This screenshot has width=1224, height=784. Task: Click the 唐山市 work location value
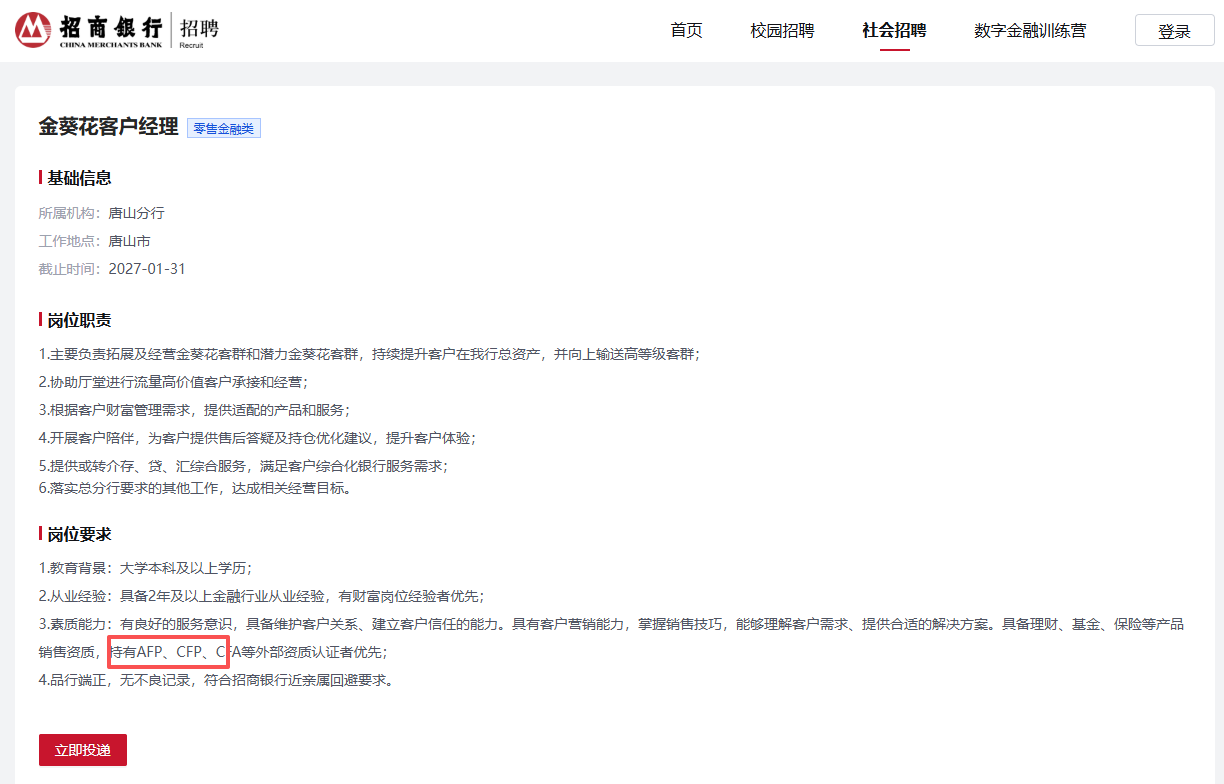click(x=129, y=241)
